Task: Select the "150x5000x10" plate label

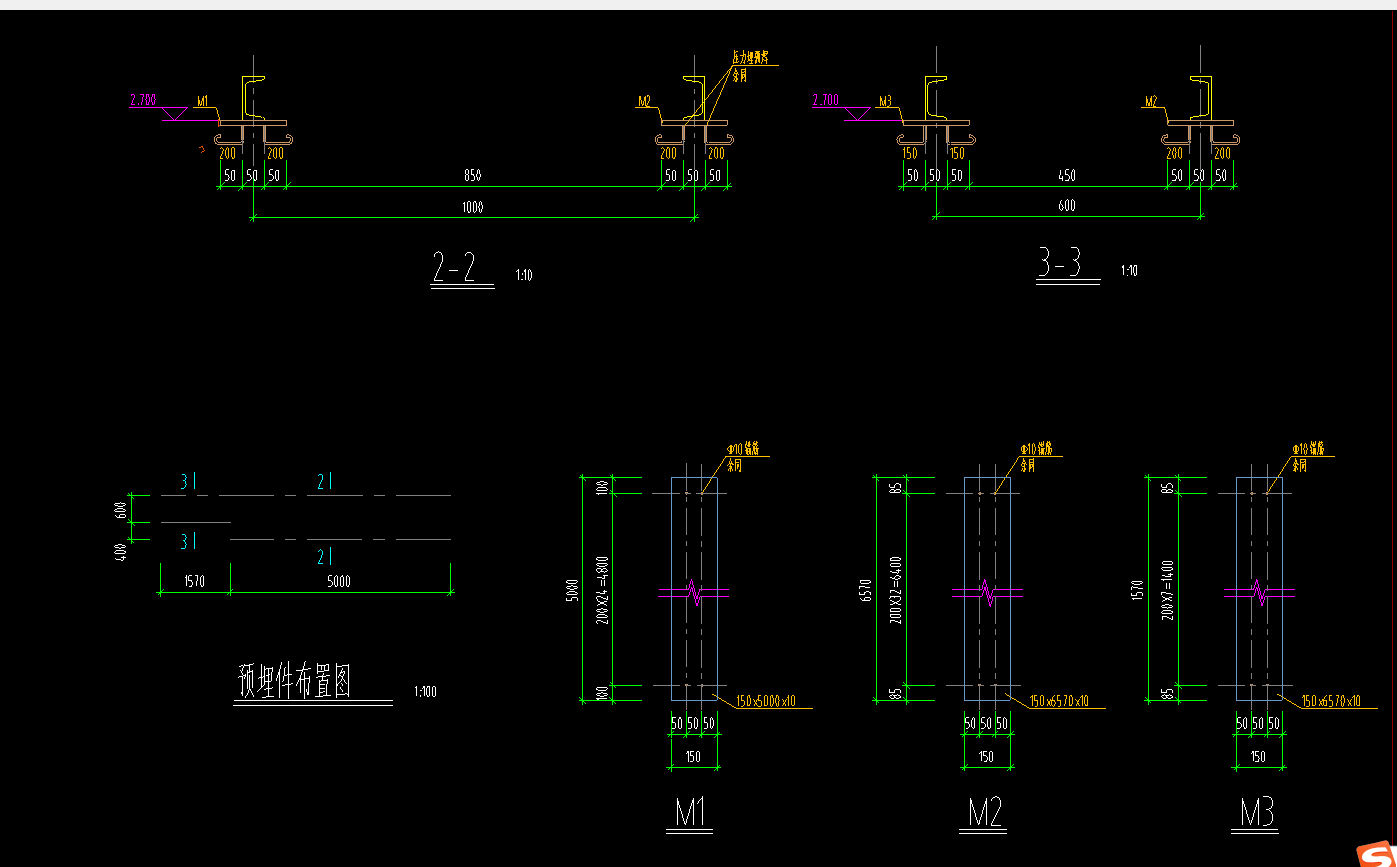Action: (767, 702)
